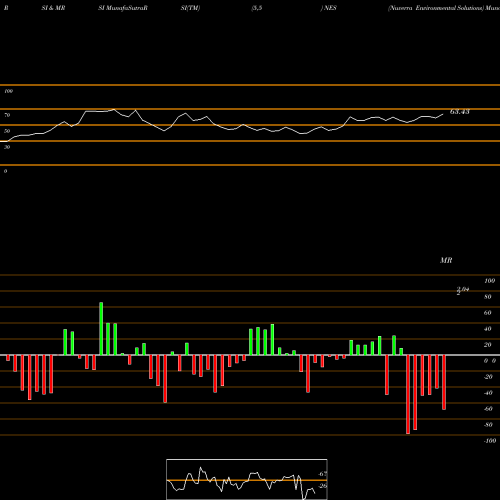This screenshot has width=500, height=500.
Task: Click the ") NES" ticker label
Action: click(328, 8)
